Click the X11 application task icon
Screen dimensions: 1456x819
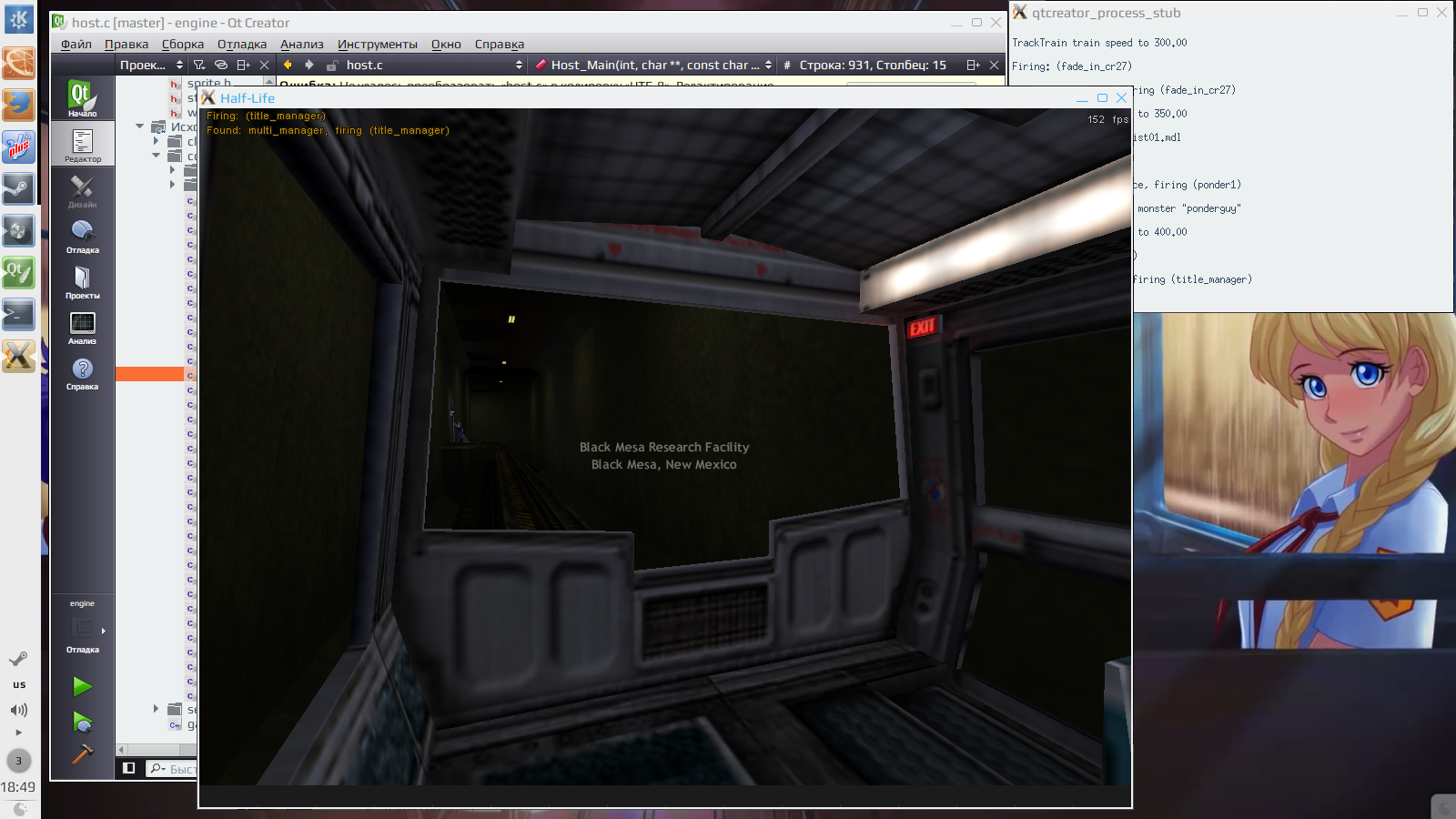pyautogui.click(x=19, y=356)
